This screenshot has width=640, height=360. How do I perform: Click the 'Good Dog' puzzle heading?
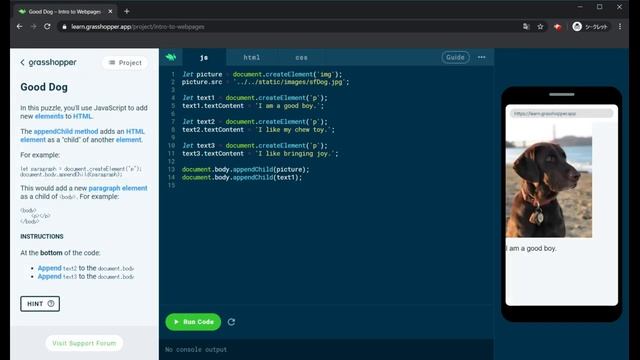pos(44,87)
